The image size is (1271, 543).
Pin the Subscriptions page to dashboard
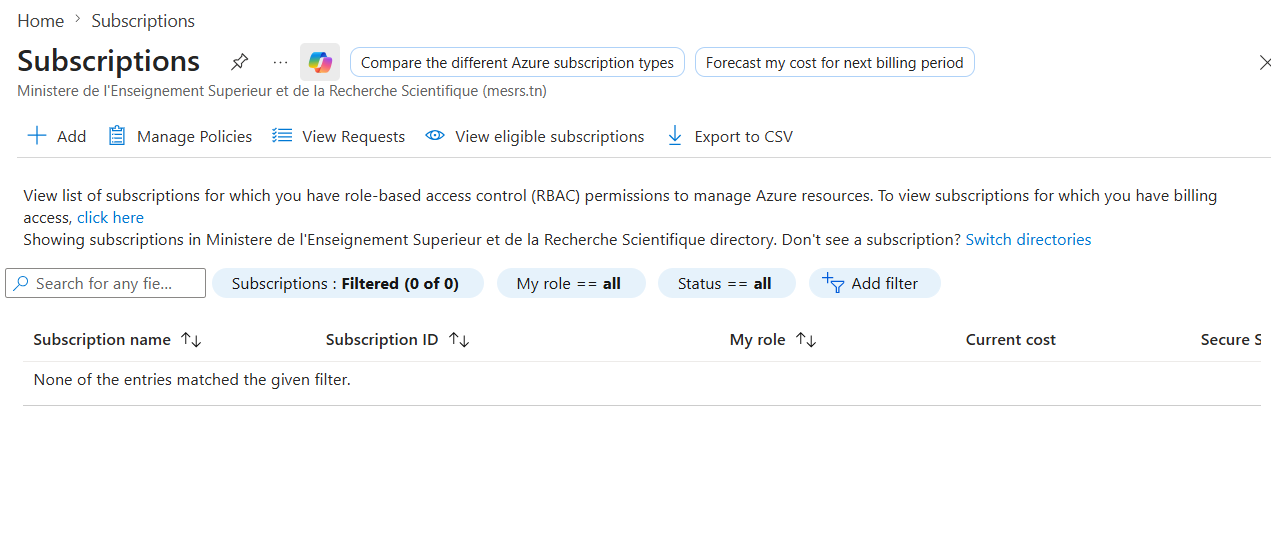[239, 62]
